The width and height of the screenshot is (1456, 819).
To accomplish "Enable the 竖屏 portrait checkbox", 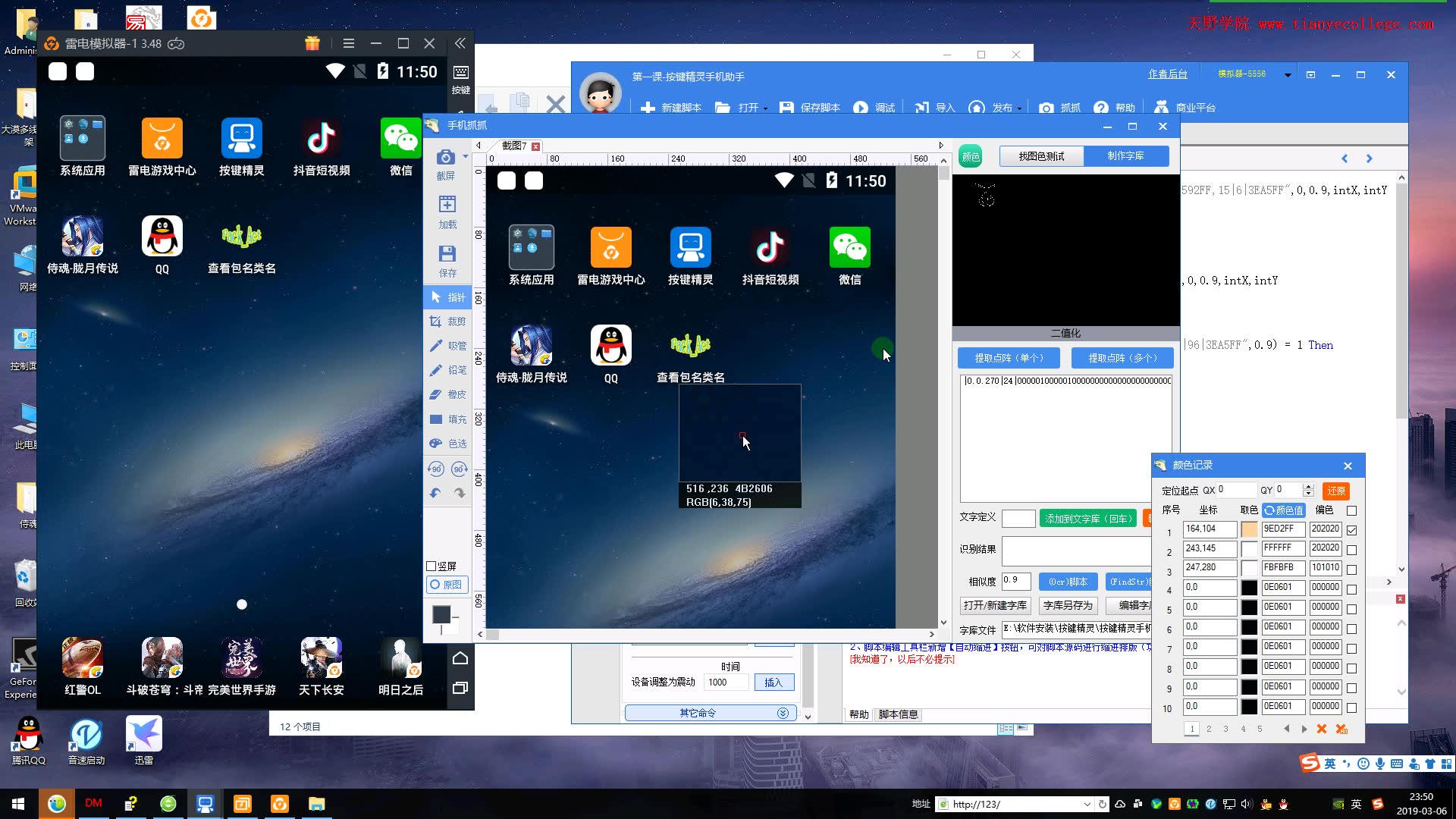I will coord(431,566).
